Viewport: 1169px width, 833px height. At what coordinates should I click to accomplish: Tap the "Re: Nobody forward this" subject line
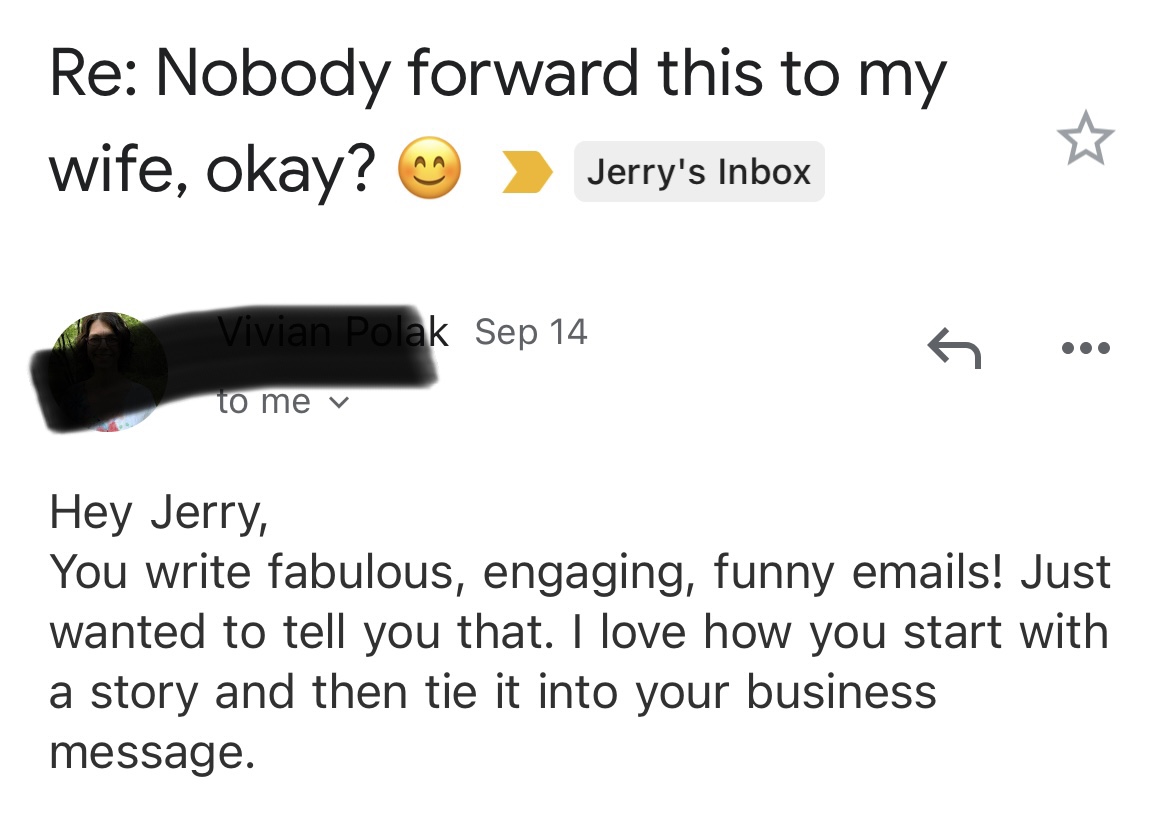497,75
